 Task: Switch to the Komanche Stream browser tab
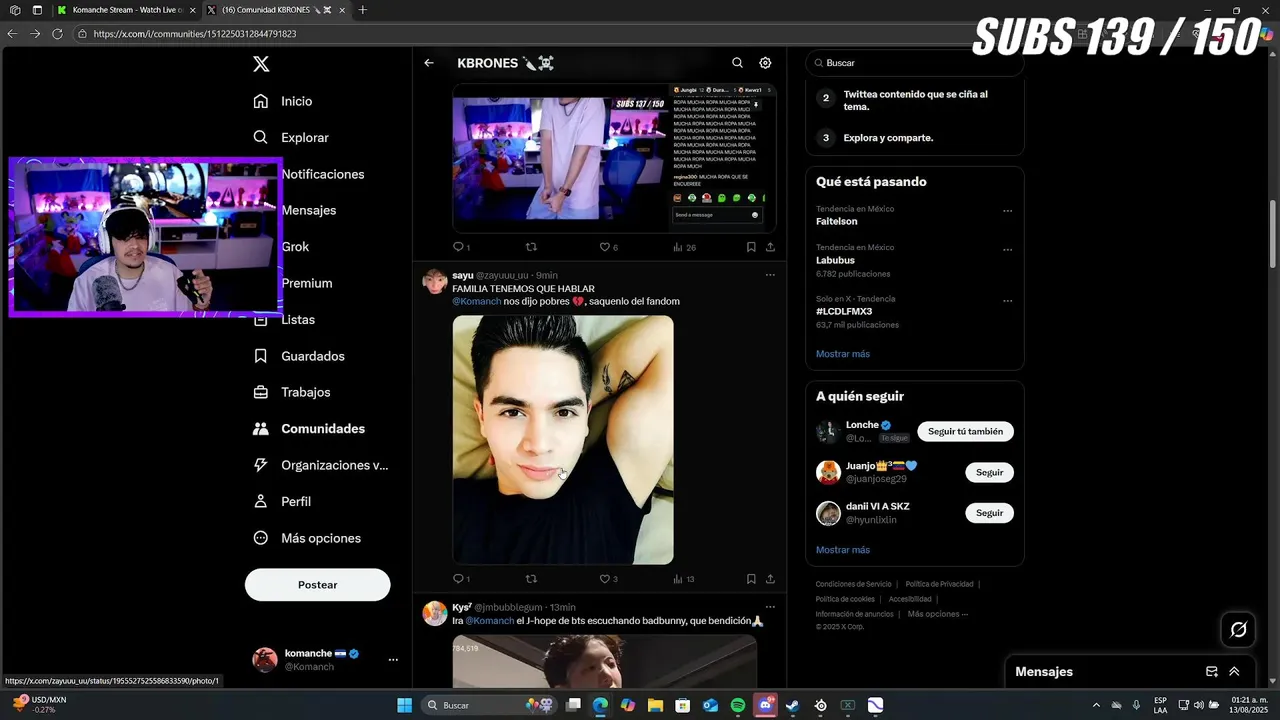pyautogui.click(x=126, y=10)
